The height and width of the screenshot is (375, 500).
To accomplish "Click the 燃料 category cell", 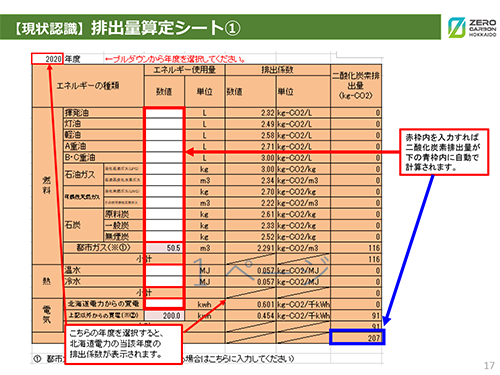I will (x=47, y=186).
